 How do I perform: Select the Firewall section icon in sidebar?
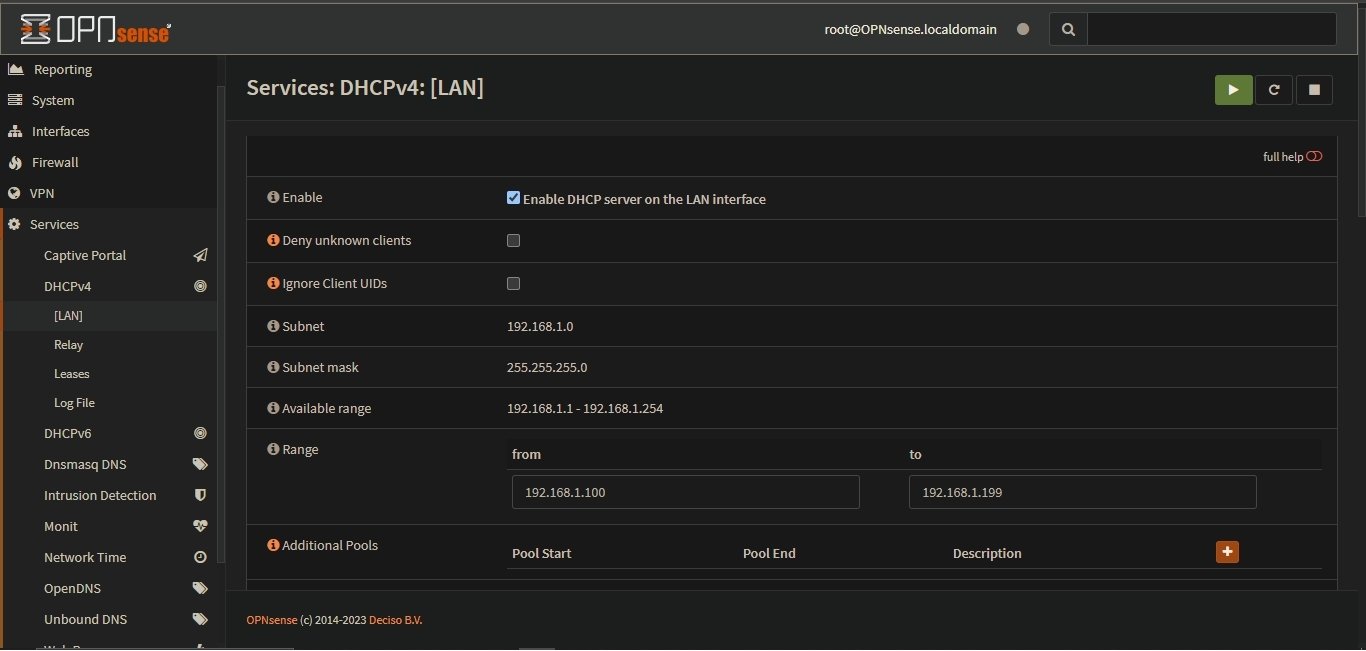pos(15,162)
